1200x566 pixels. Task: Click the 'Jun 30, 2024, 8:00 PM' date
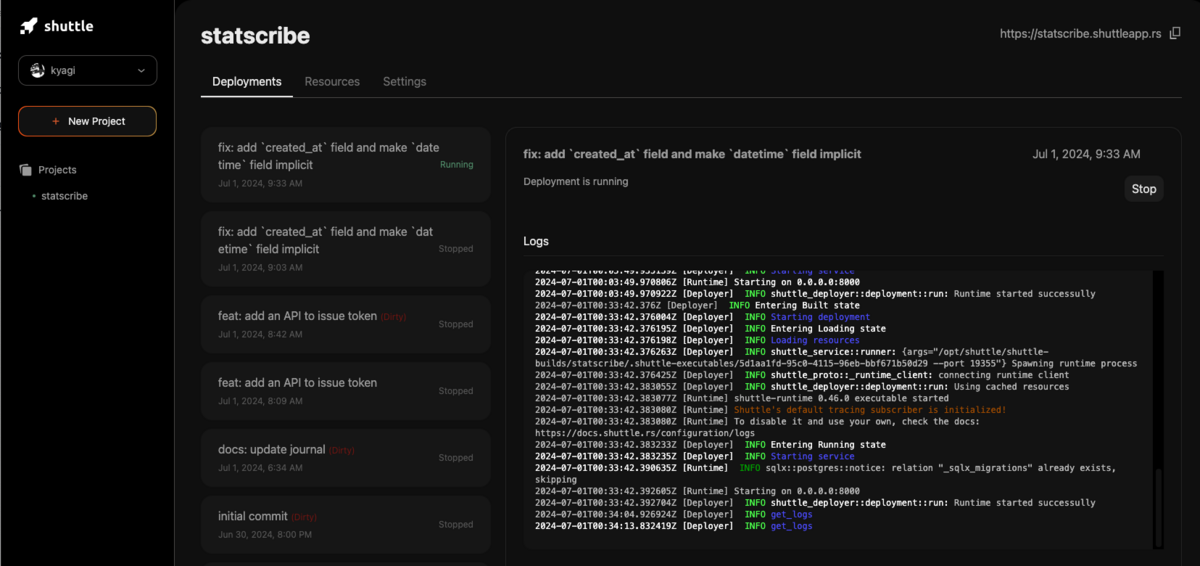[265, 535]
